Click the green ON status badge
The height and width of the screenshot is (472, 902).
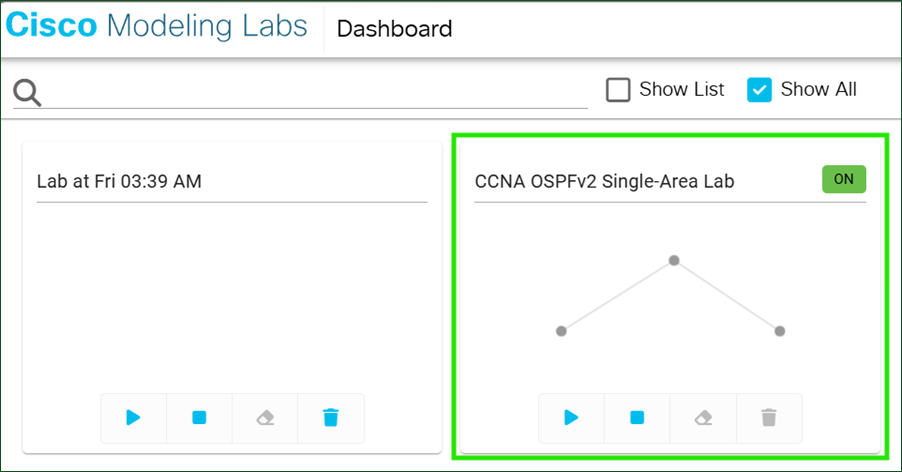pos(843,179)
